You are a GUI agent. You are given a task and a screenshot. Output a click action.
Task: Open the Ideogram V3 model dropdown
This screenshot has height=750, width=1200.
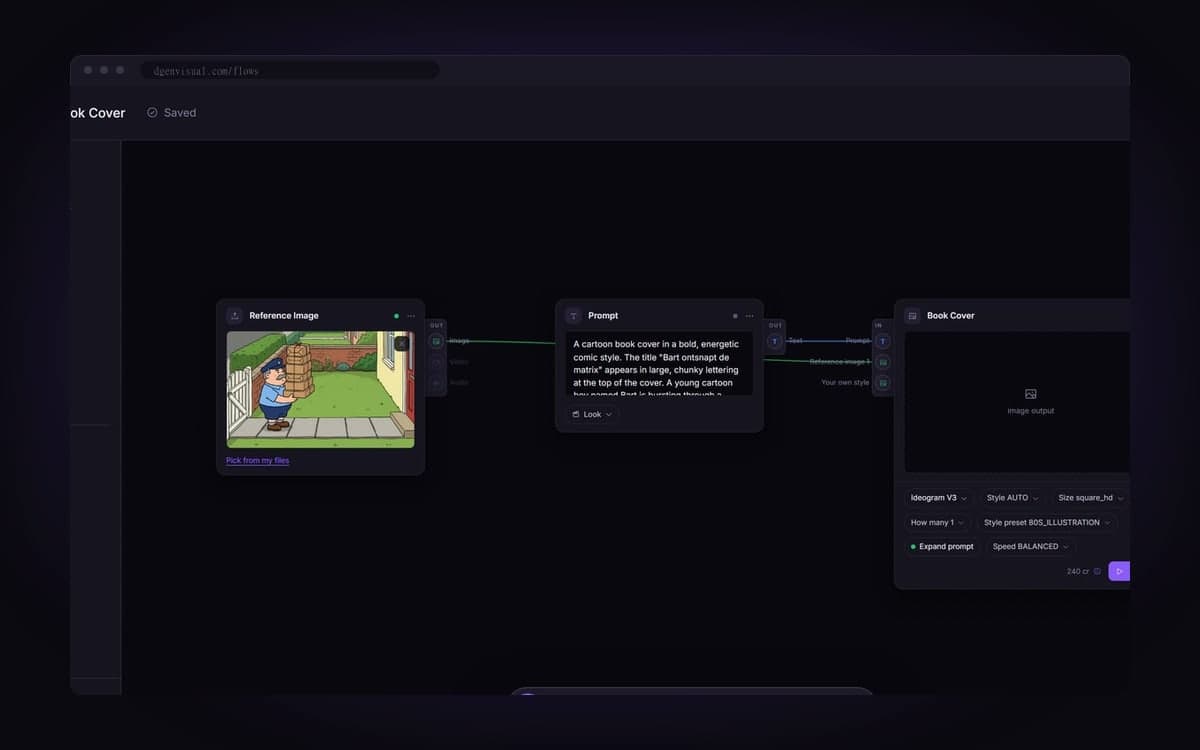tap(939, 498)
